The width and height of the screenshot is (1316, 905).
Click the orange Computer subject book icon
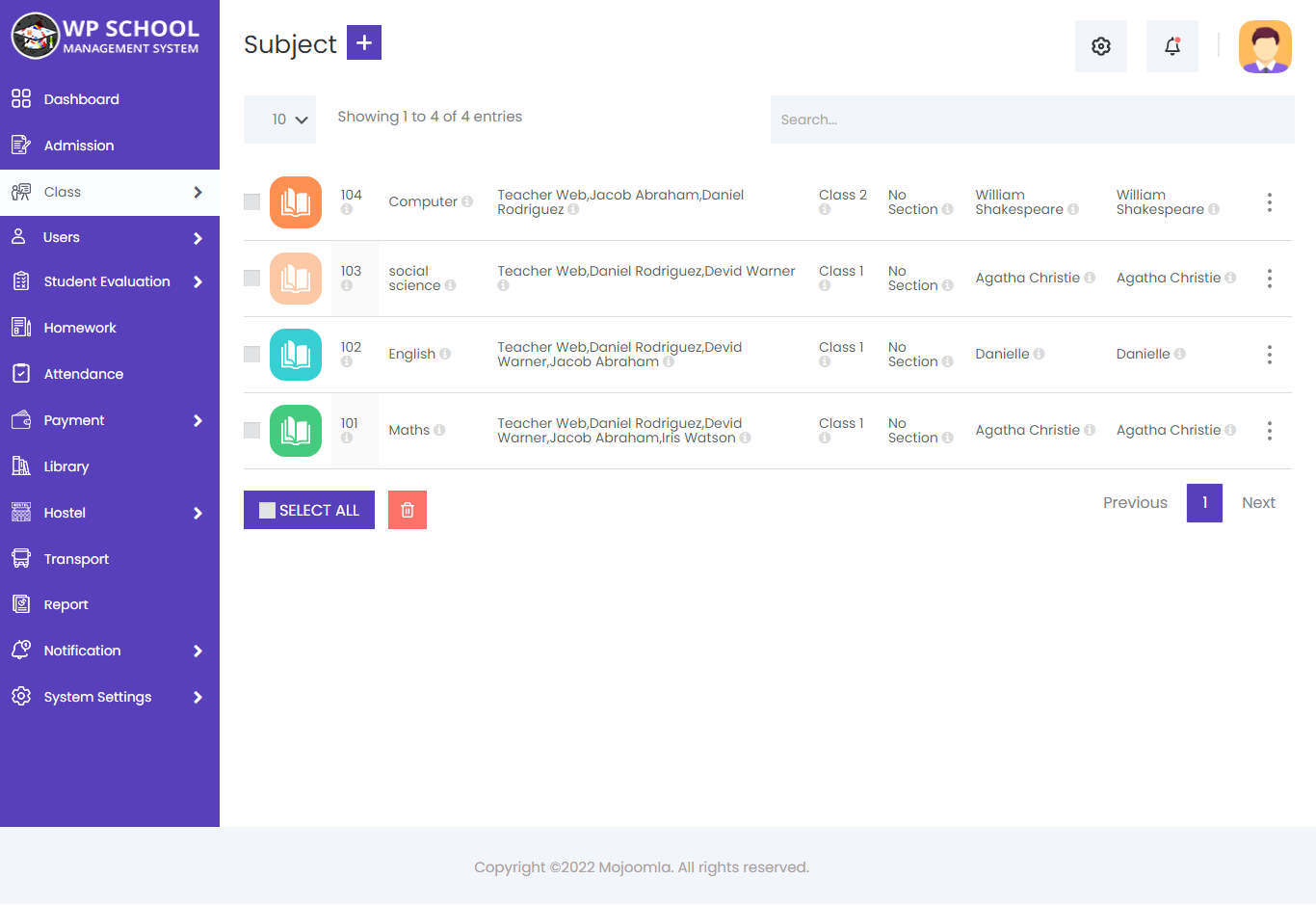(296, 202)
